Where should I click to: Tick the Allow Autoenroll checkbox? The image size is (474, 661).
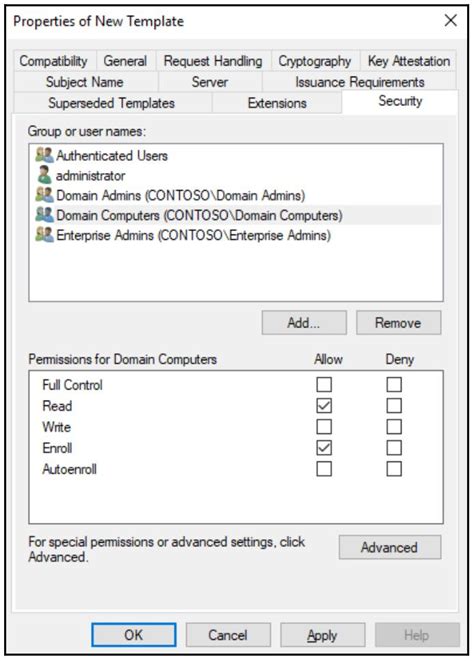tap(324, 469)
